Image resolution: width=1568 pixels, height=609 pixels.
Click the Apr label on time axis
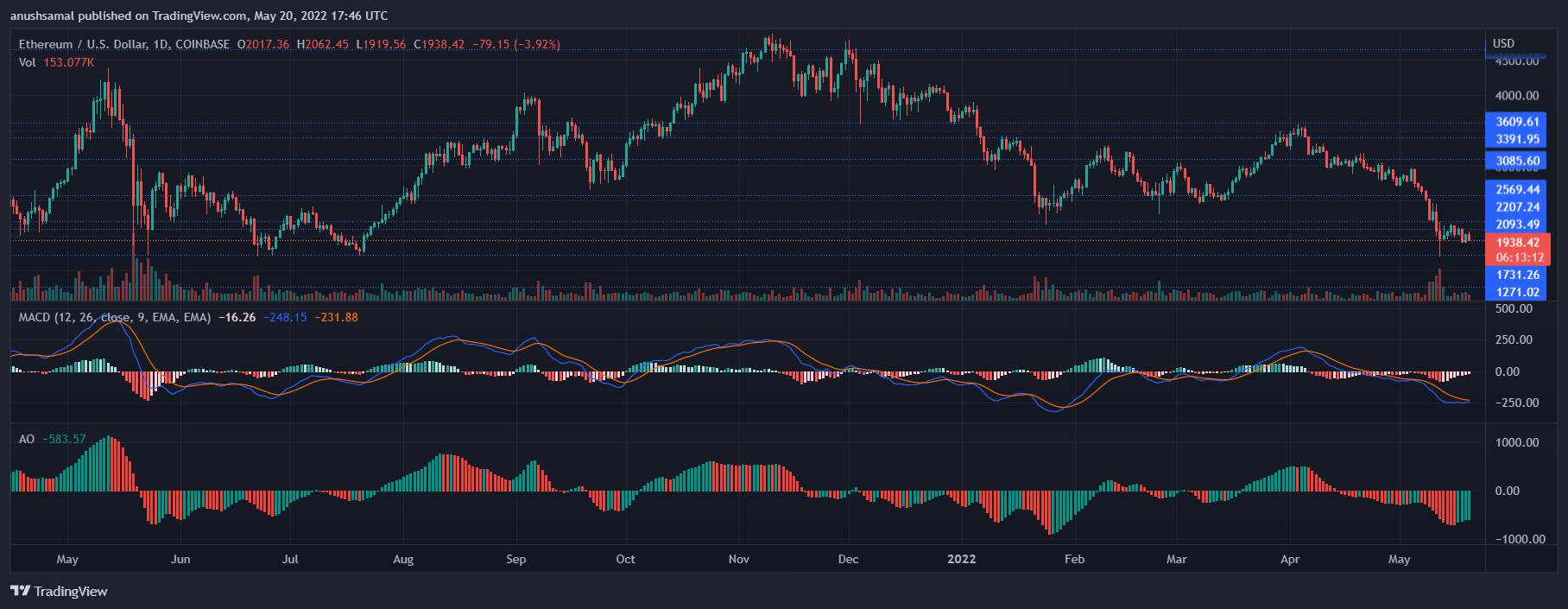tap(1289, 559)
